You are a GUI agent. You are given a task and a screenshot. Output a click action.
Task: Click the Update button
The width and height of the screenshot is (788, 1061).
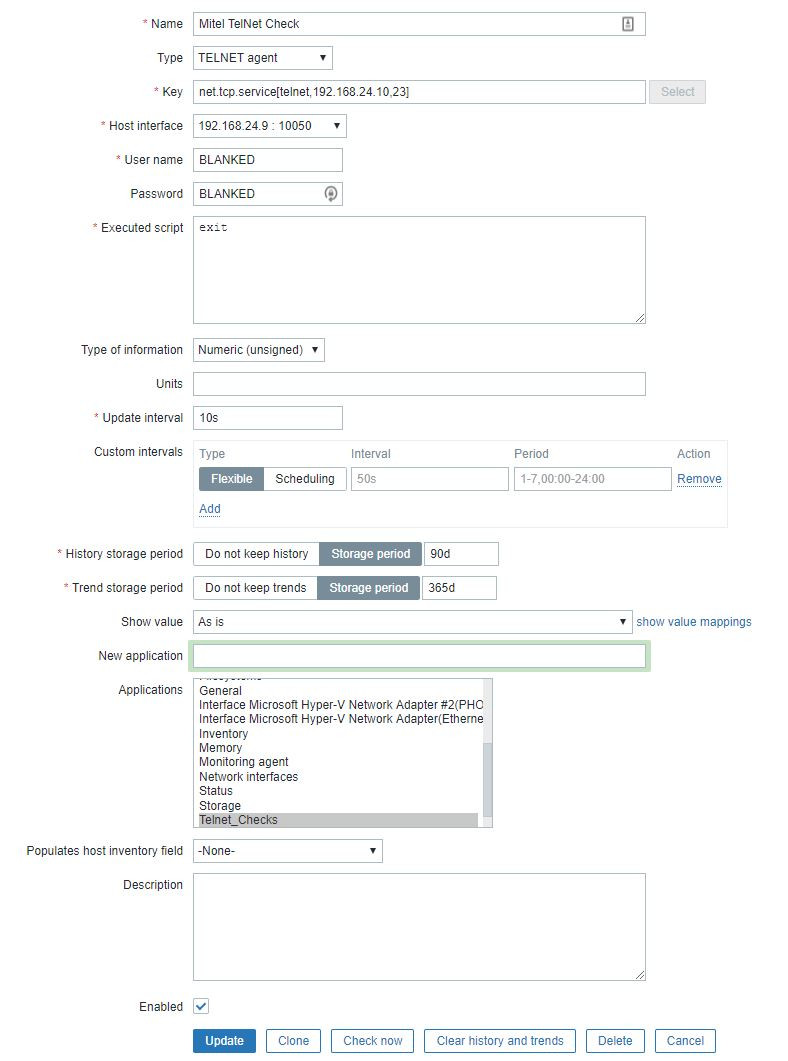(x=224, y=1041)
